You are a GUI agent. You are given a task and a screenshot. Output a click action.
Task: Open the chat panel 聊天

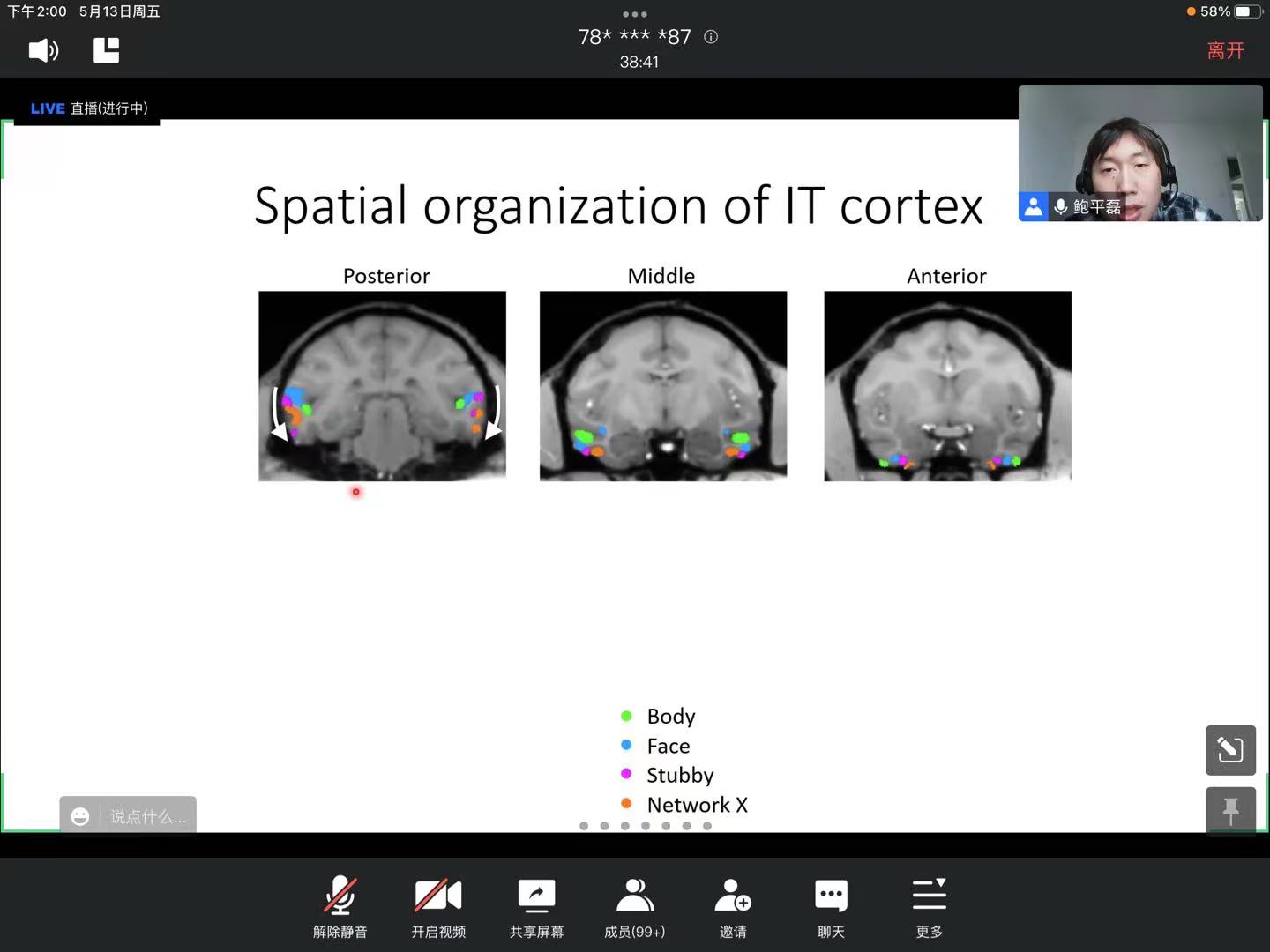click(831, 906)
